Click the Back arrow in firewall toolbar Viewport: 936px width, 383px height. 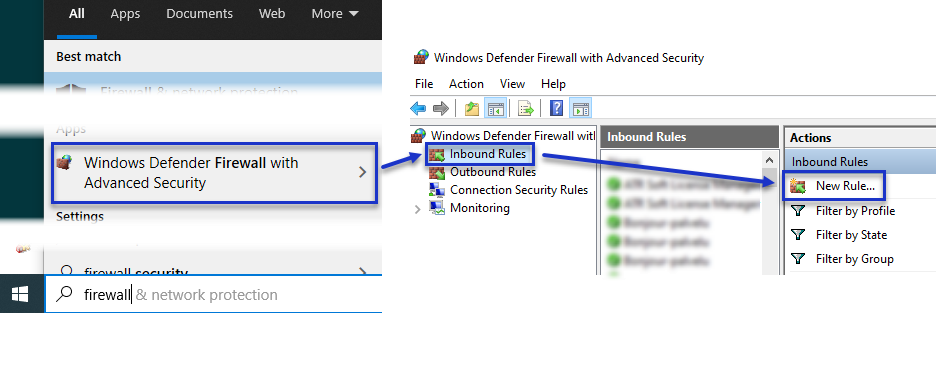(418, 109)
